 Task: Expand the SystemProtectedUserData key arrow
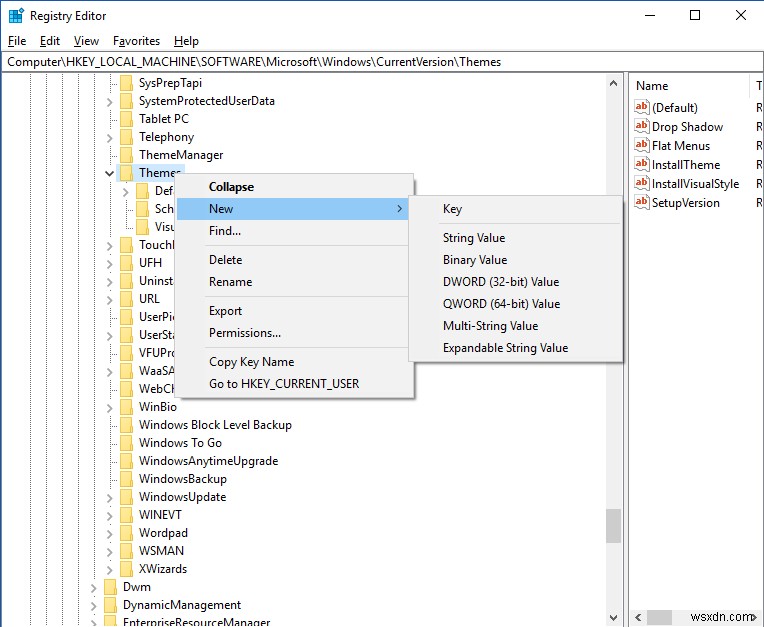click(110, 102)
